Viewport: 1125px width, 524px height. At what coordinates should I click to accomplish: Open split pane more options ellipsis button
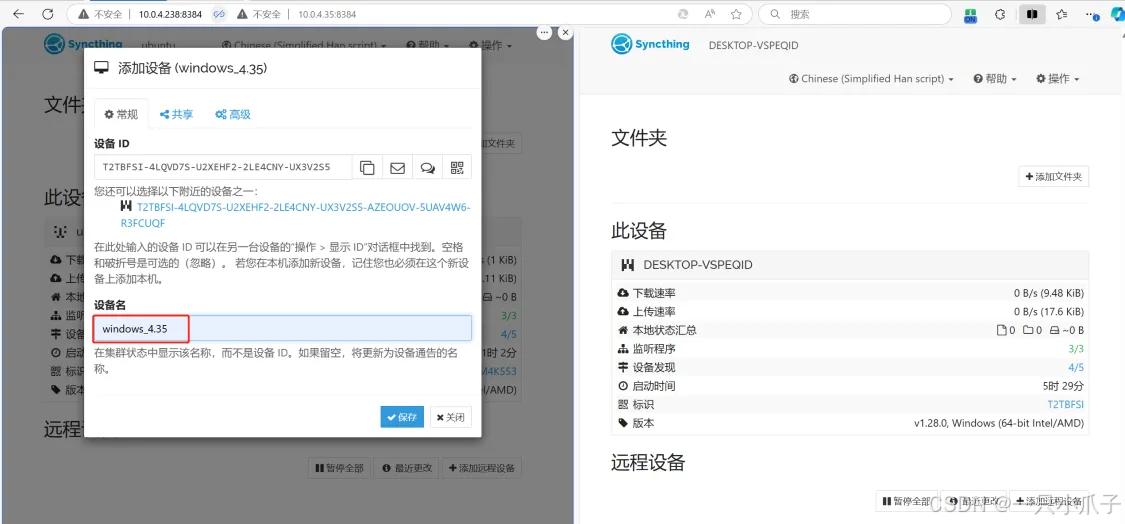pos(545,32)
